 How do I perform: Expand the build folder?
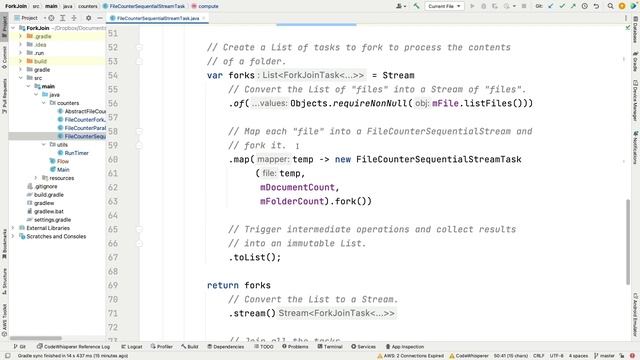pyautogui.click(x=20, y=61)
